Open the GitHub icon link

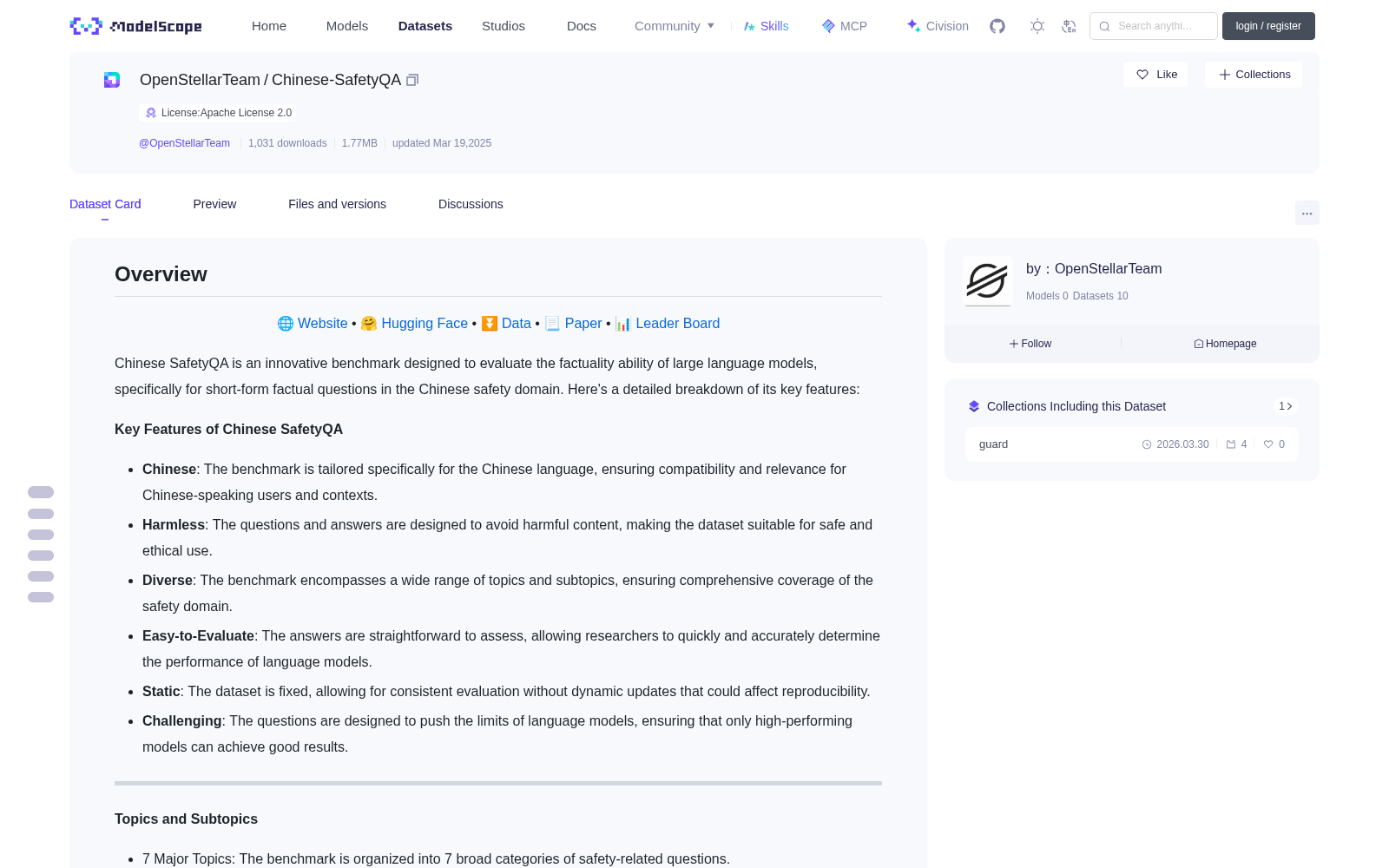(x=997, y=26)
